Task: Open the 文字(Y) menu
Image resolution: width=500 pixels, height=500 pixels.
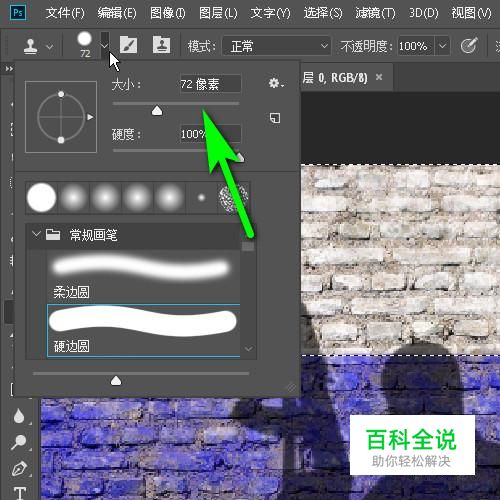Action: pos(270,13)
